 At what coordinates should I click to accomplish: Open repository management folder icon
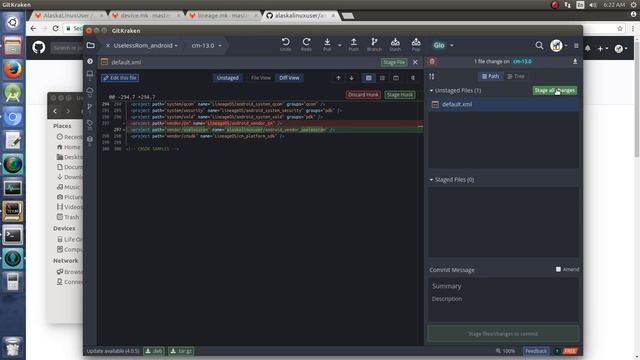point(91,45)
